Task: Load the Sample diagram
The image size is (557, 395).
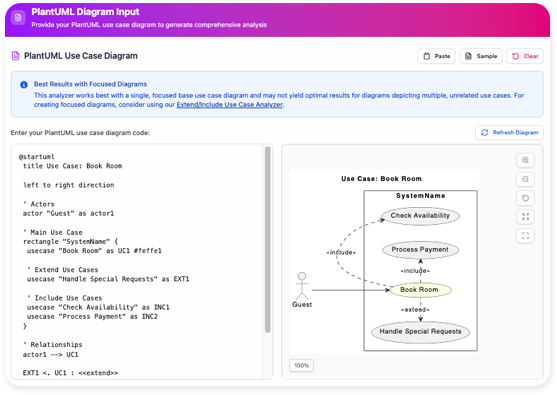Action: click(x=481, y=56)
